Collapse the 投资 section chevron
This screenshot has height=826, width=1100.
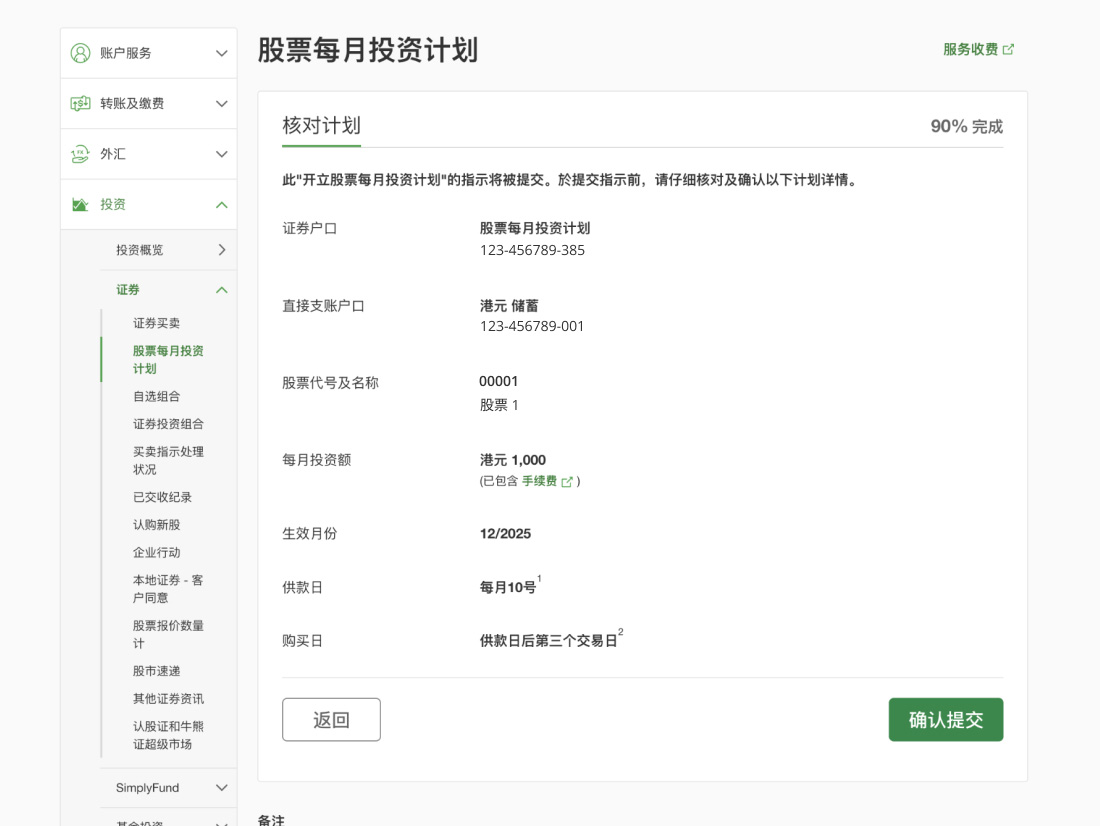(222, 205)
